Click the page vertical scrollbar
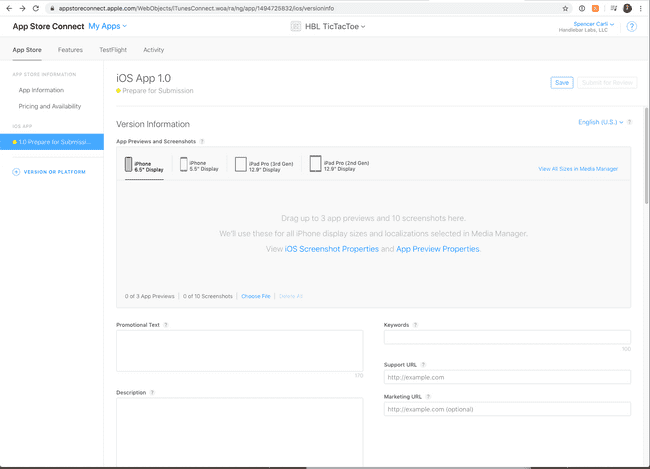650x469 pixels. (x=646, y=156)
